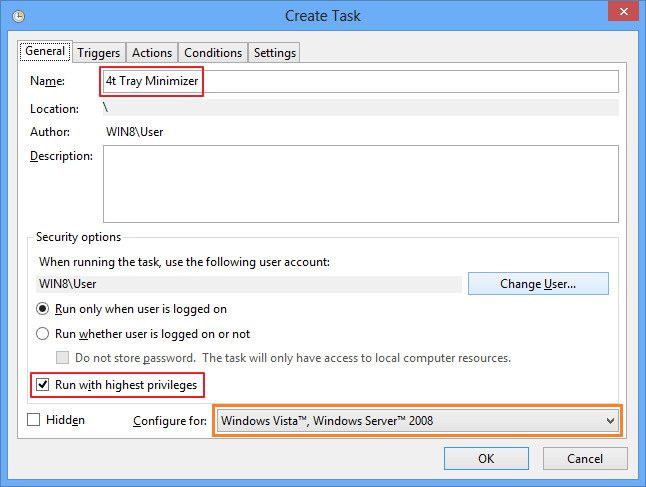Image resolution: width=646 pixels, height=487 pixels.
Task: Open the Actions tab
Action: [152, 53]
